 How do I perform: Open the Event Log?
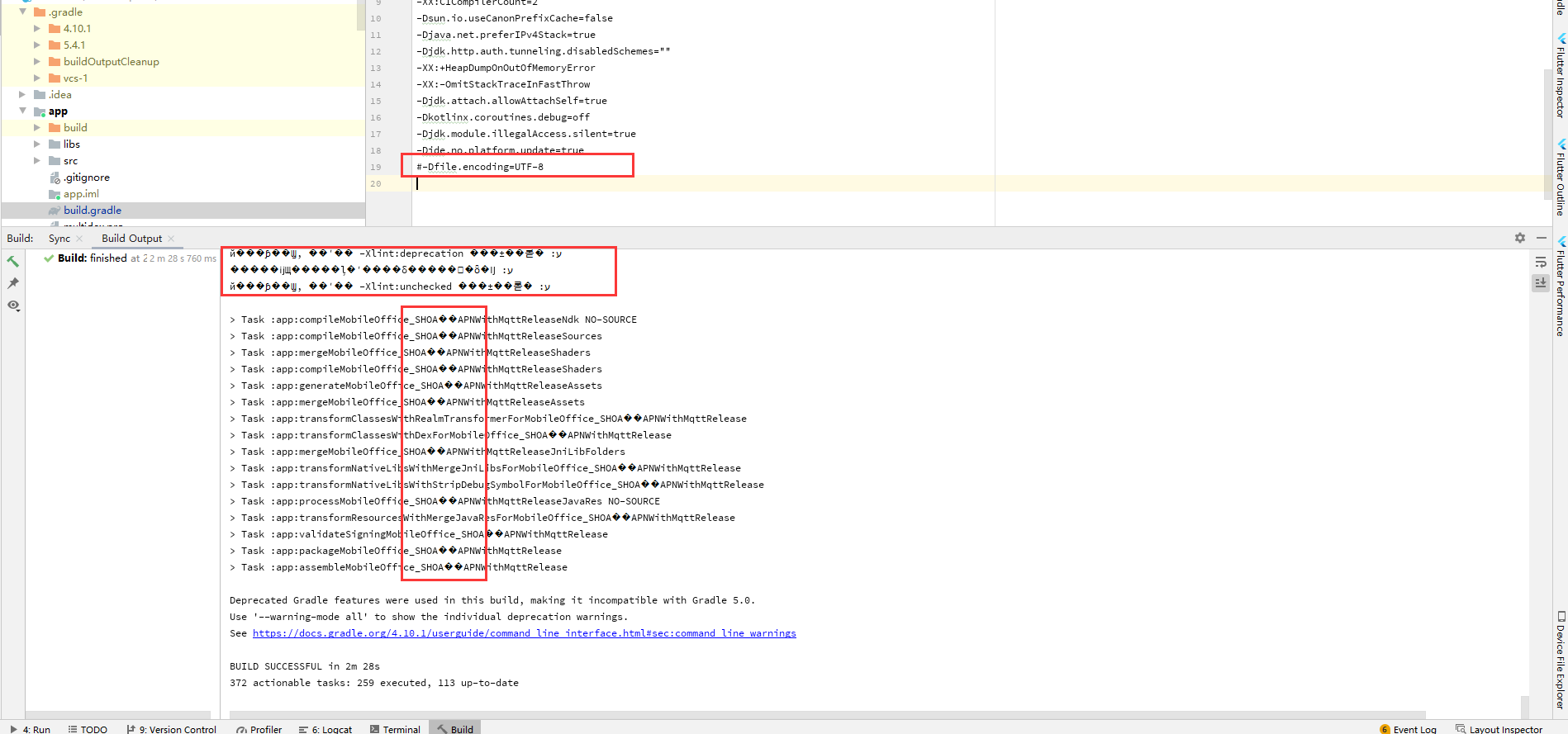[x=1409, y=729]
